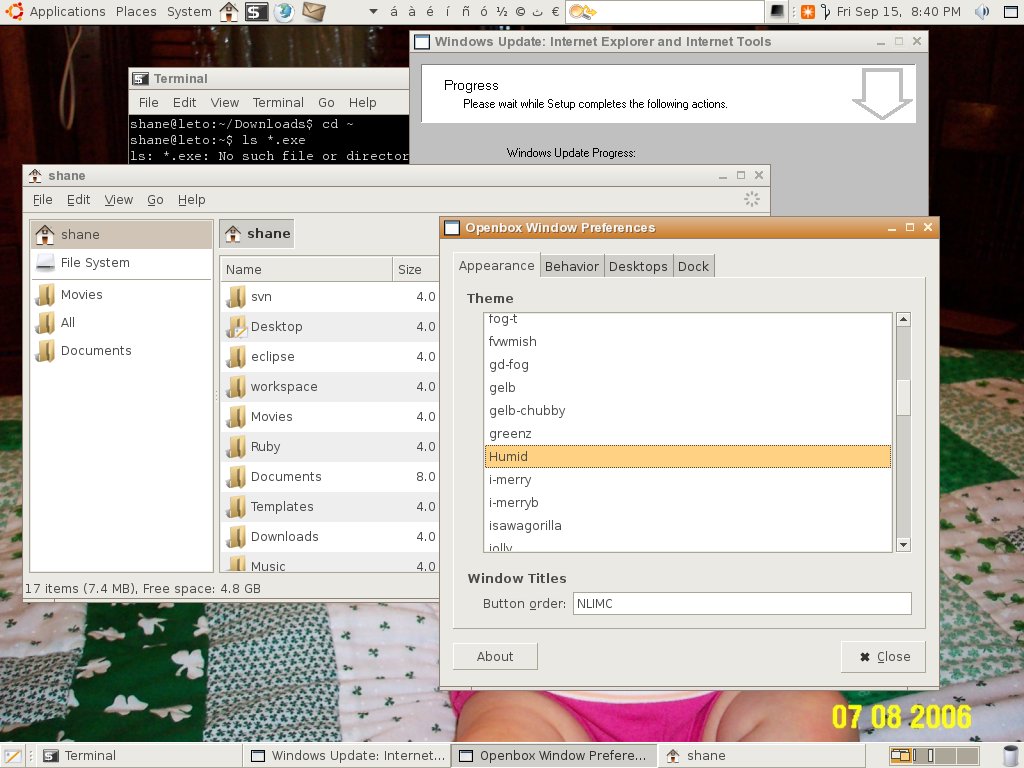1024x768 pixels.
Task: Switch to the Behavior tab
Action: pyautogui.click(x=571, y=266)
